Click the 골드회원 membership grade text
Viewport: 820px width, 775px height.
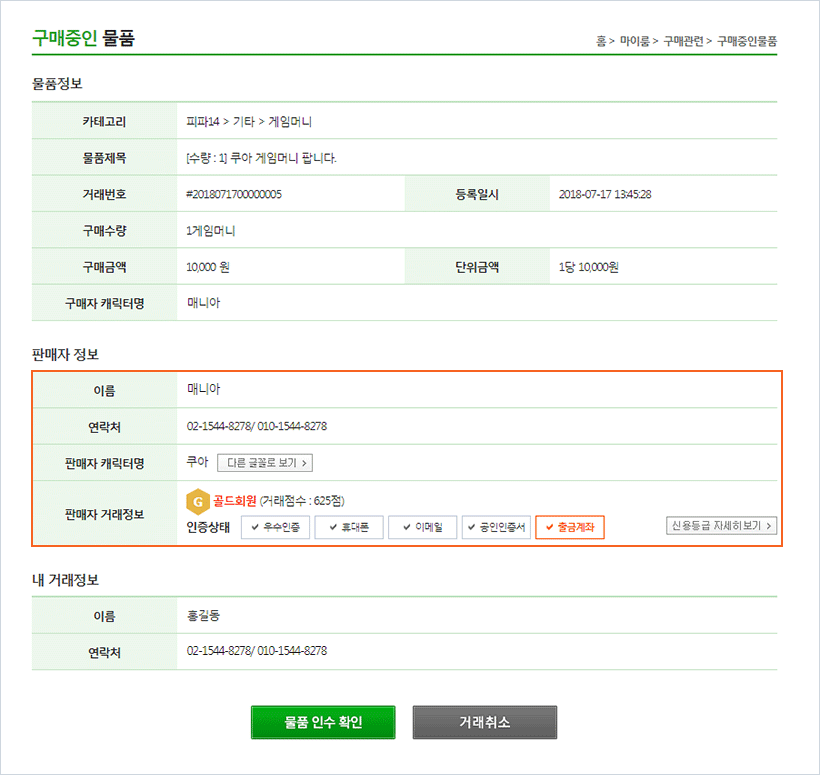tap(235, 501)
